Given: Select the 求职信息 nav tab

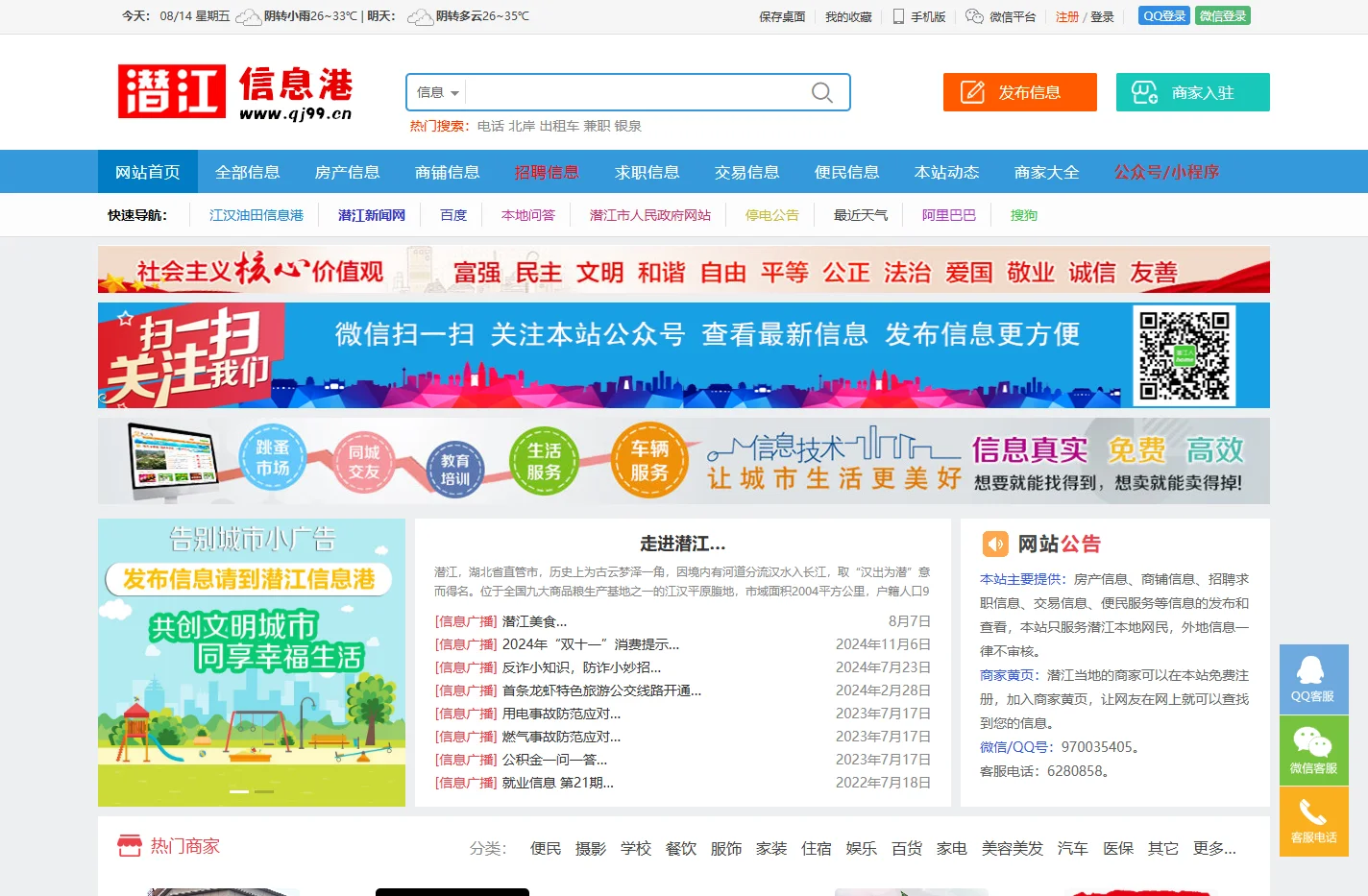Looking at the screenshot, I should [x=647, y=172].
